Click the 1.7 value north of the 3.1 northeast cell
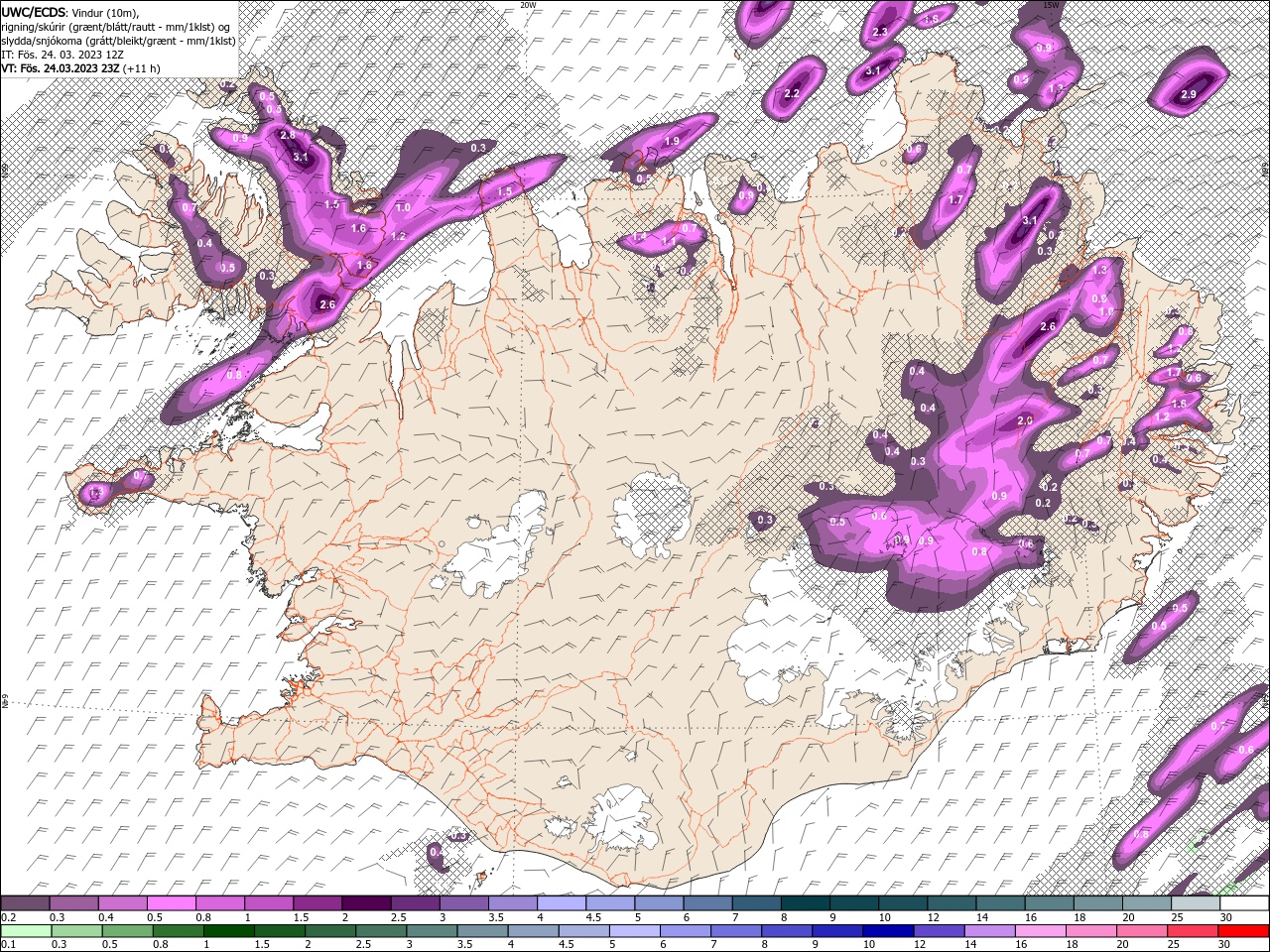This screenshot has height=952, width=1270. tap(955, 199)
